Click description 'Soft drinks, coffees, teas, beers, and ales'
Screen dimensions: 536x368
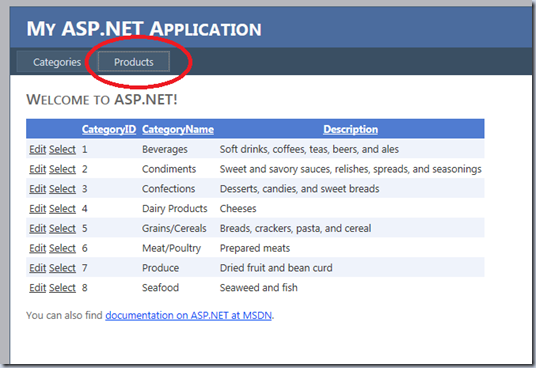[x=309, y=149]
